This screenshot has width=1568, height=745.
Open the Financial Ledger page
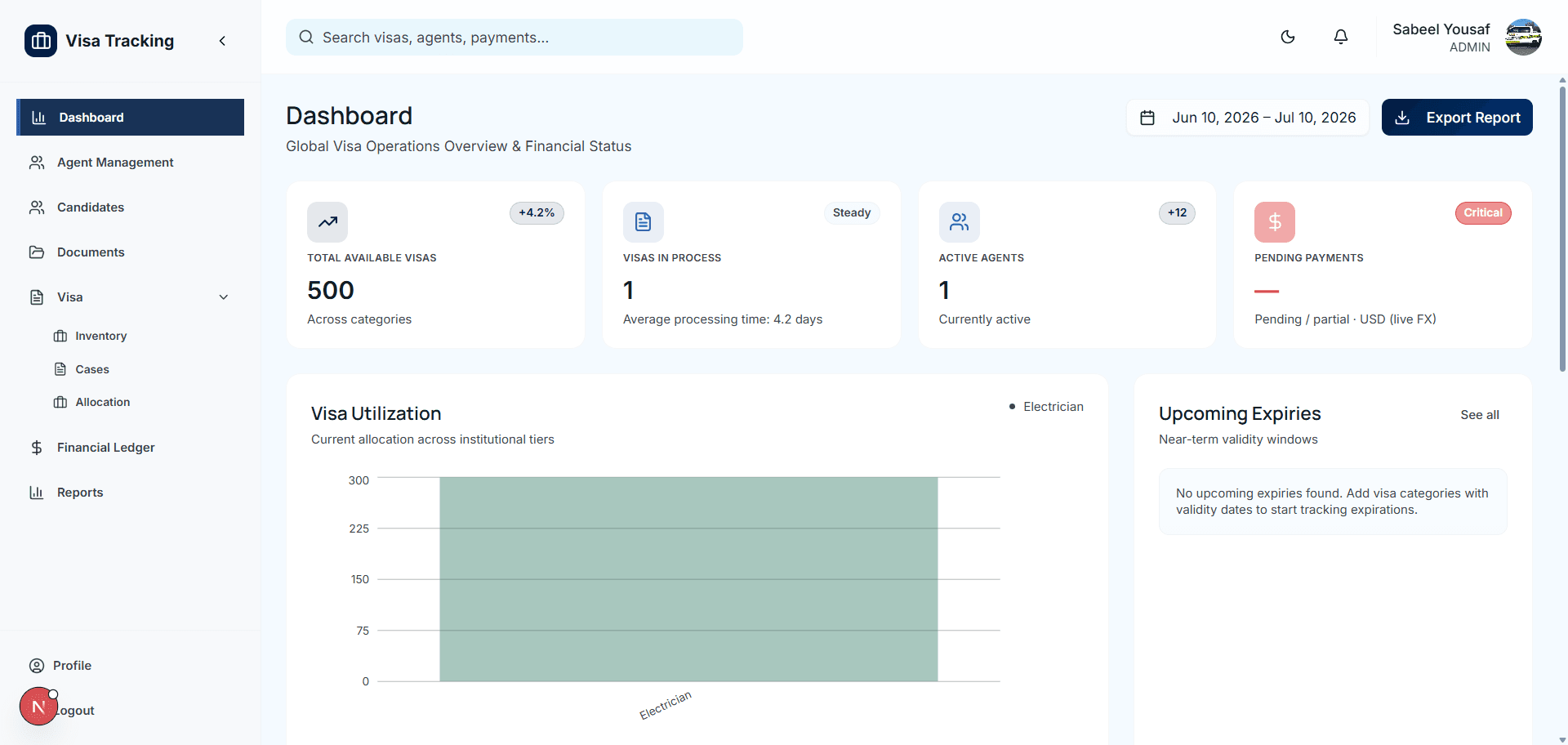[x=131, y=448]
